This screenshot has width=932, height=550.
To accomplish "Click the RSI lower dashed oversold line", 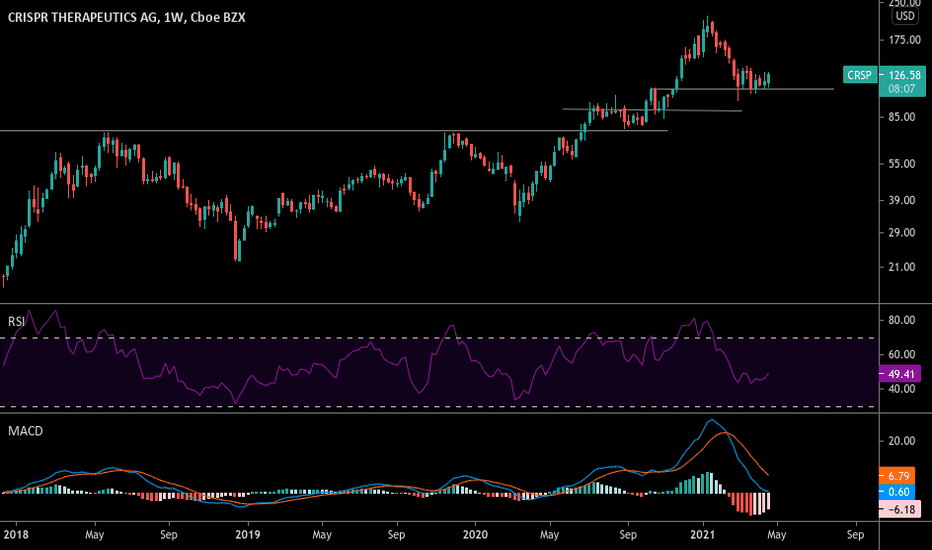I will [439, 407].
